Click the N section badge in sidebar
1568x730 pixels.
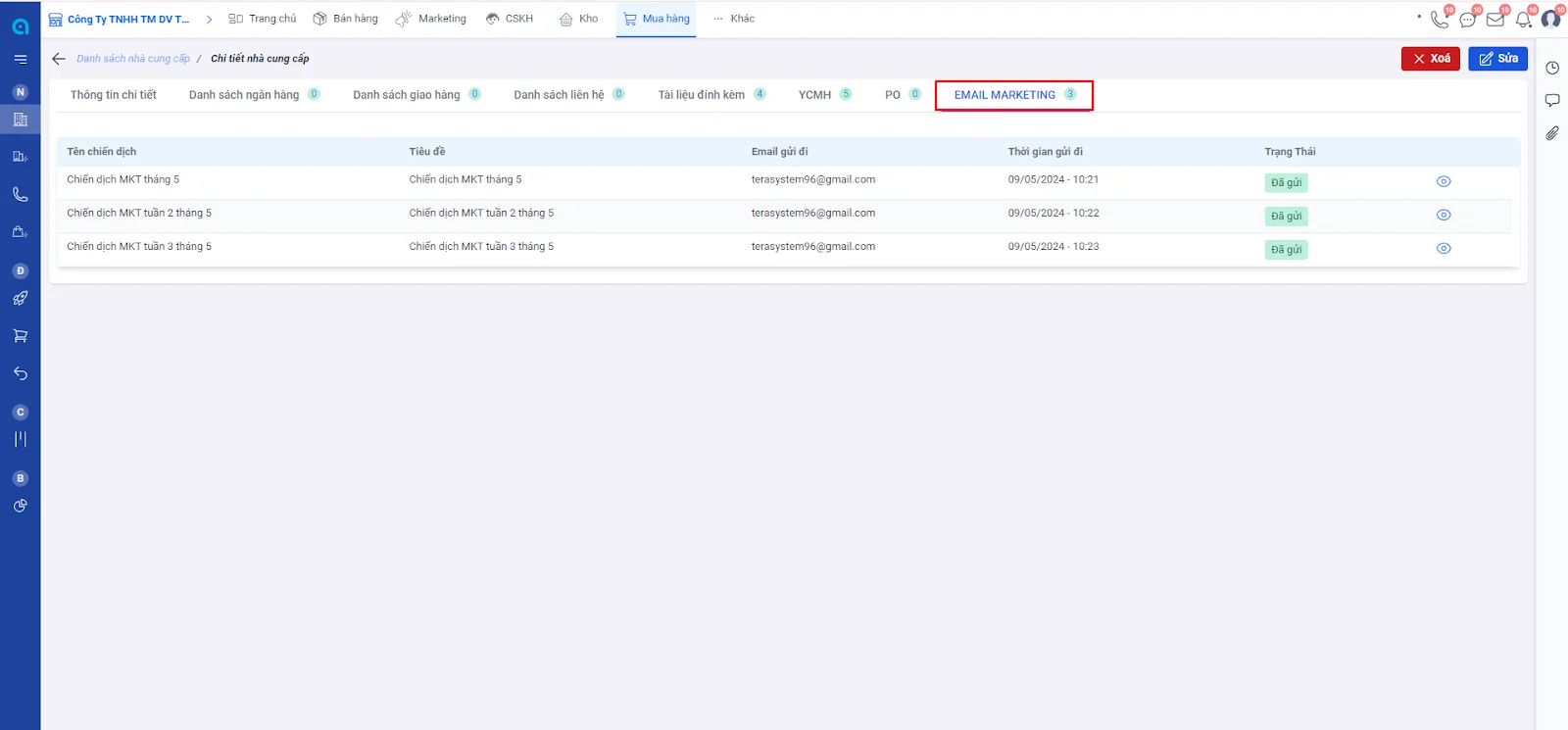pyautogui.click(x=20, y=92)
